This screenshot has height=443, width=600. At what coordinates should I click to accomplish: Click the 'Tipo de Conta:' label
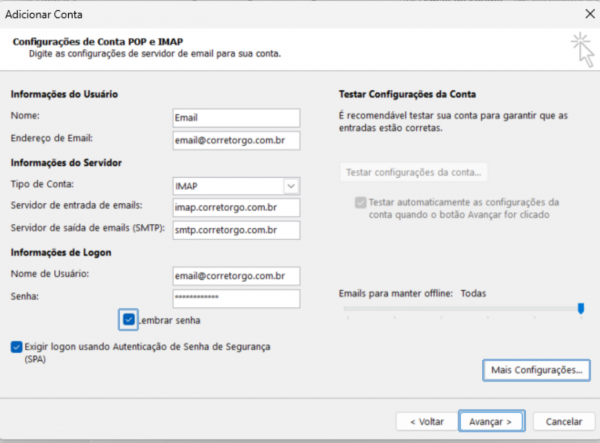(42, 184)
